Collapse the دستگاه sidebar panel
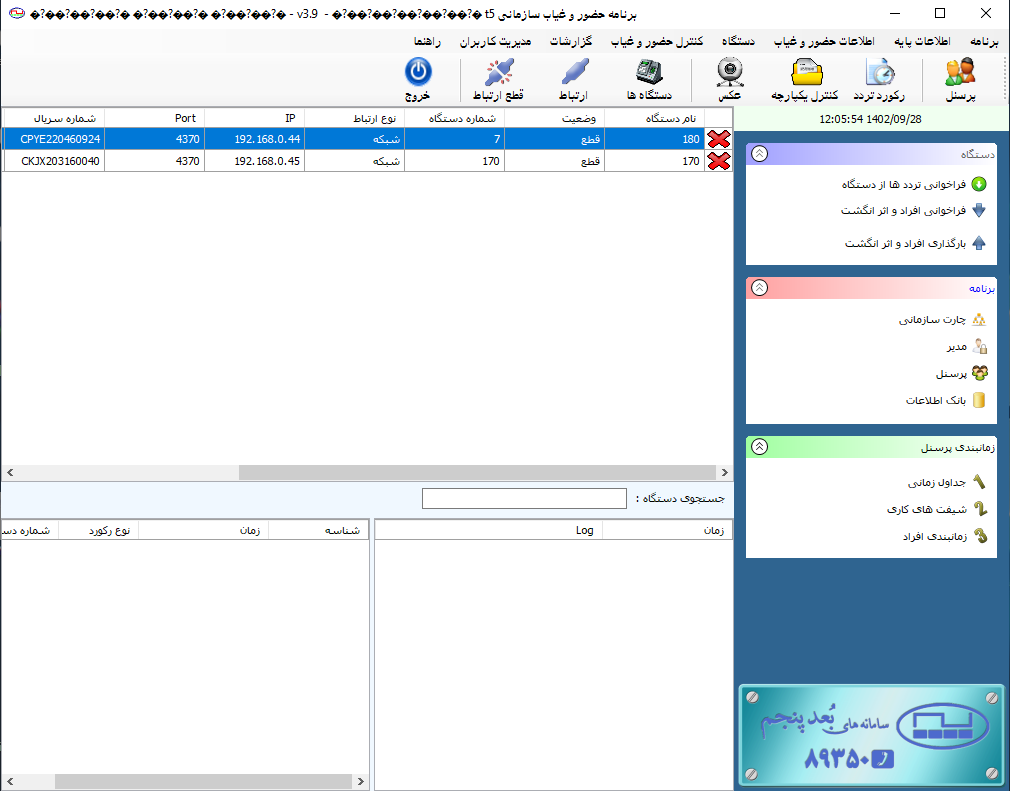The width and height of the screenshot is (1010, 791). [759, 154]
